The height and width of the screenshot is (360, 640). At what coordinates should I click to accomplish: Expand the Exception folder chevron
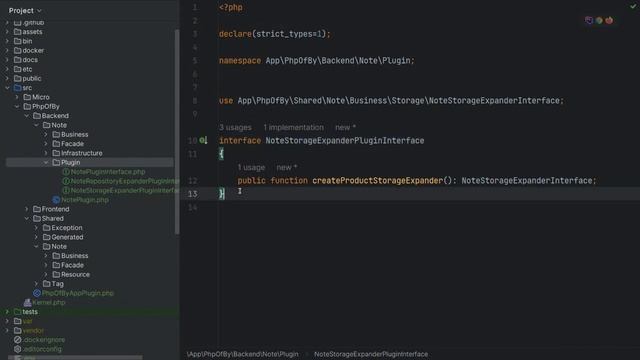click(x=36, y=228)
